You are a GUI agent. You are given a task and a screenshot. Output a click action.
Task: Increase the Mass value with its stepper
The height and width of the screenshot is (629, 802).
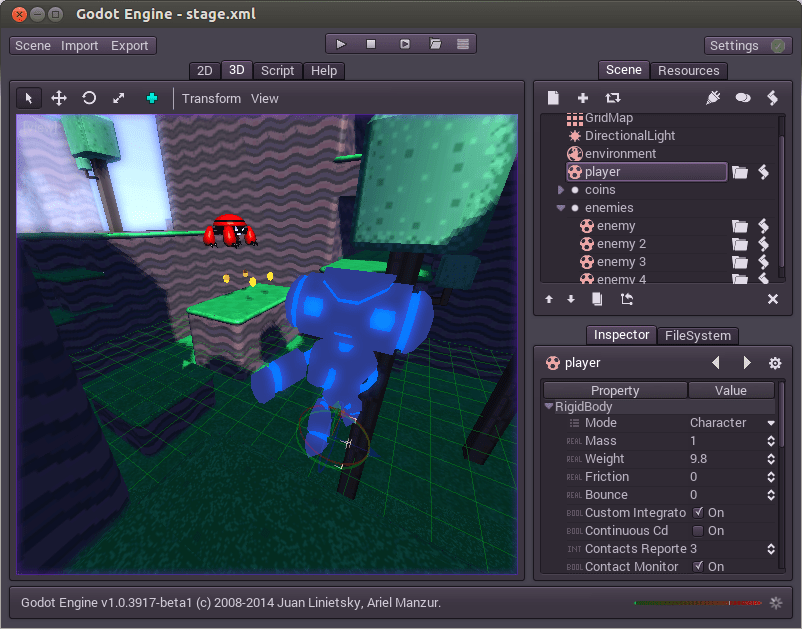coord(770,437)
